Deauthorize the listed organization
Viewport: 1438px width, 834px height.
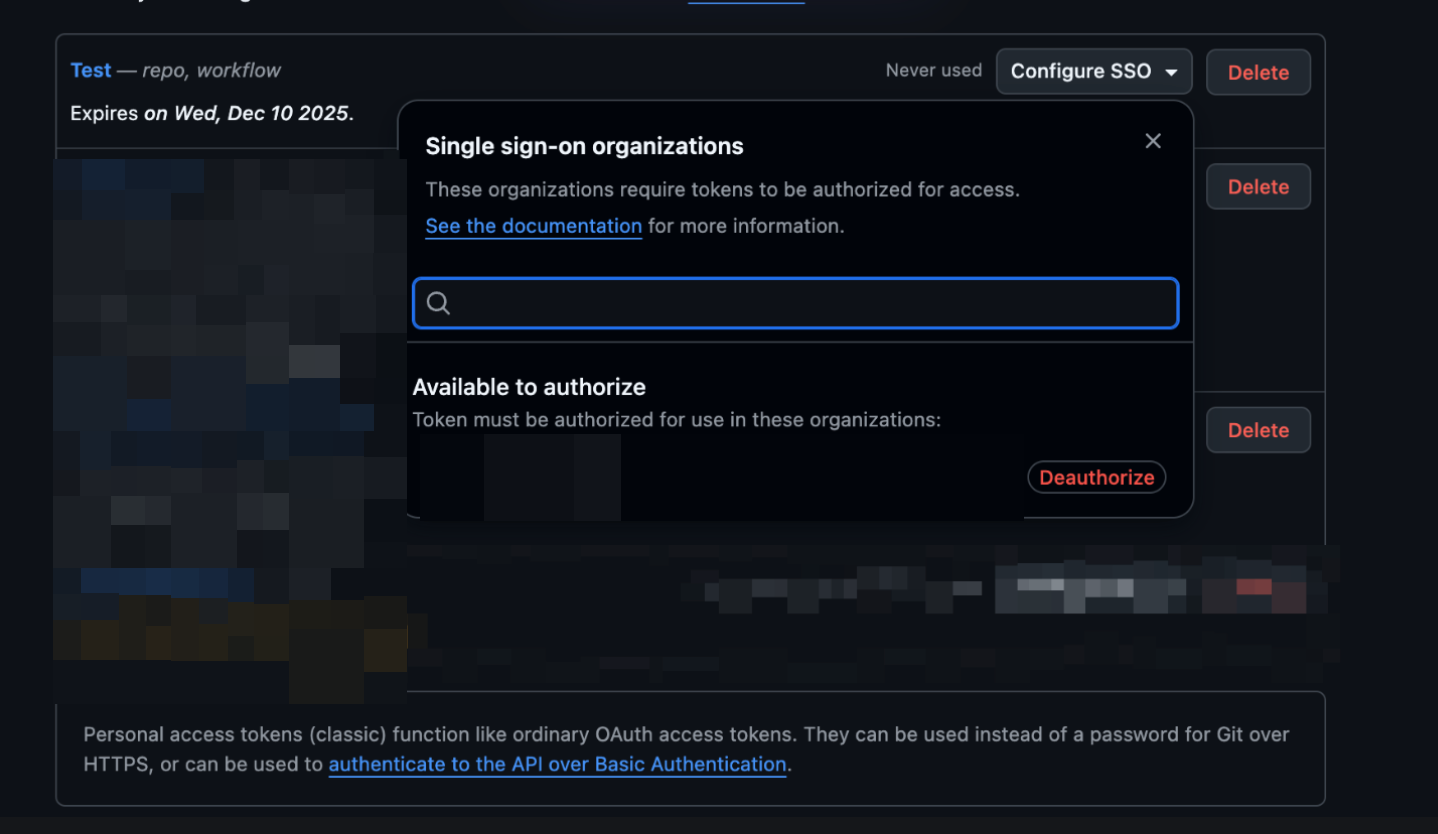[x=1096, y=478]
